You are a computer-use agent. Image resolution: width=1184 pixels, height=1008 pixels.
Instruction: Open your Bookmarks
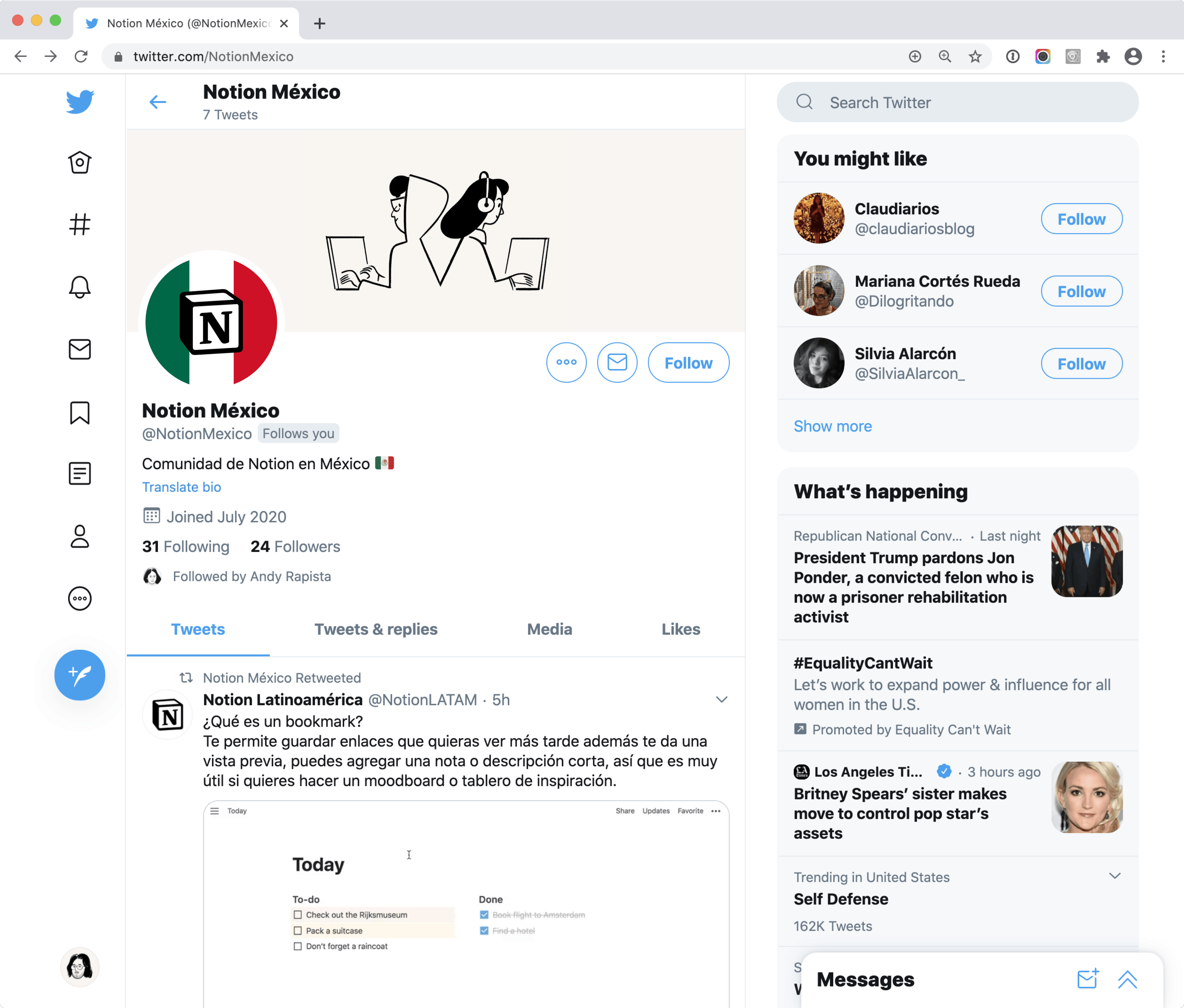pyautogui.click(x=79, y=412)
